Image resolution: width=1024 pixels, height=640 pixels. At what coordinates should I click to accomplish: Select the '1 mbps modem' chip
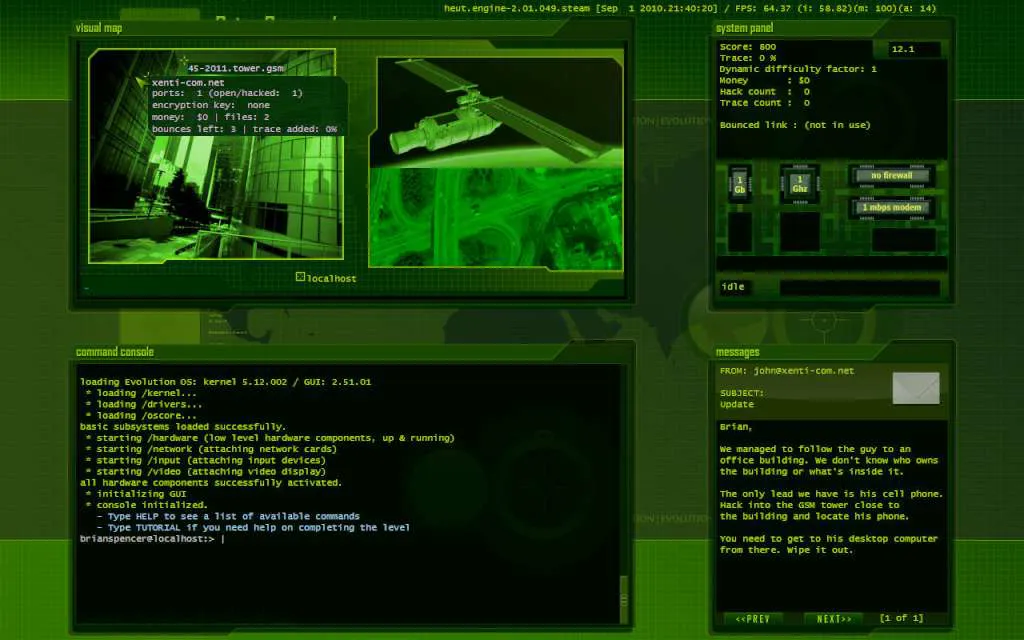[x=891, y=208]
